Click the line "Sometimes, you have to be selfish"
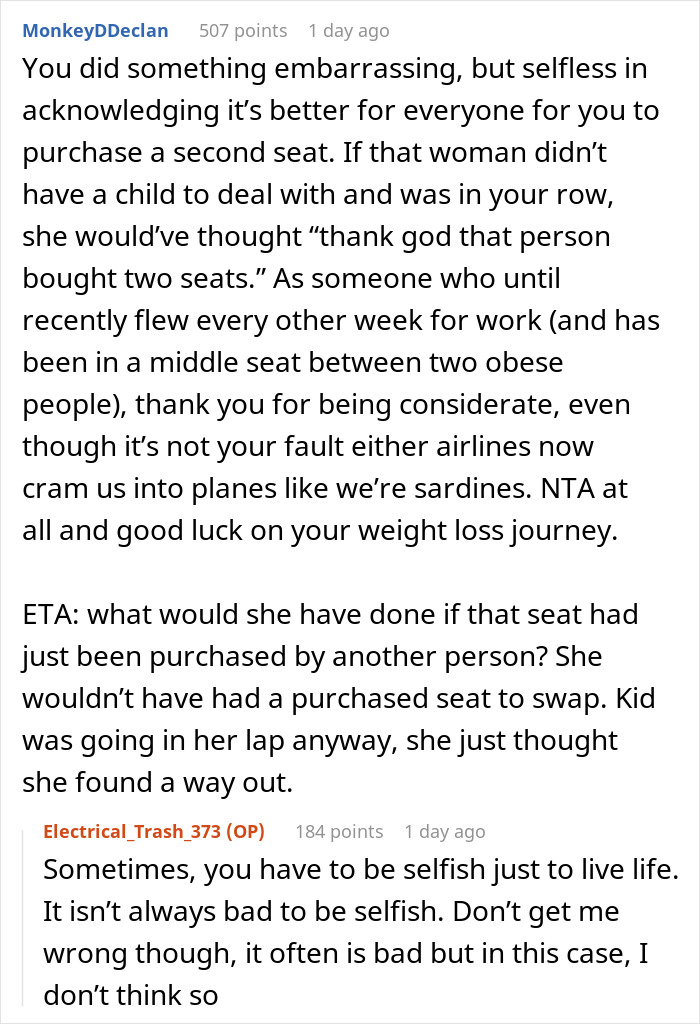The image size is (700, 1024). coord(358,870)
